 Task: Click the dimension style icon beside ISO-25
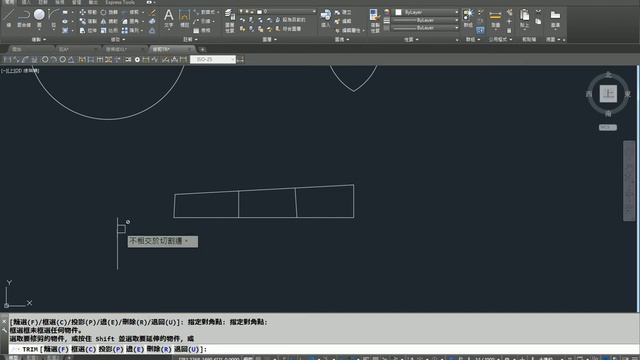(240, 60)
